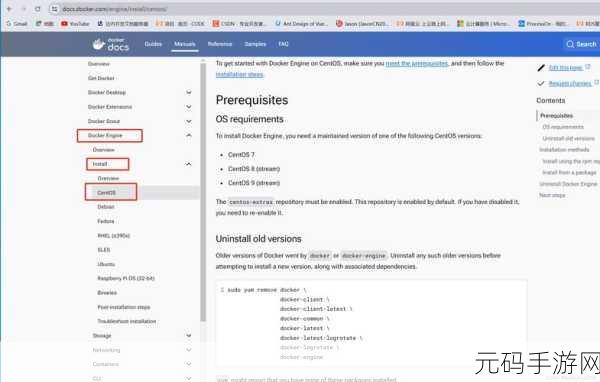Image resolution: width=600 pixels, height=382 pixels.
Task: Open the Manuals tab
Action: click(185, 44)
